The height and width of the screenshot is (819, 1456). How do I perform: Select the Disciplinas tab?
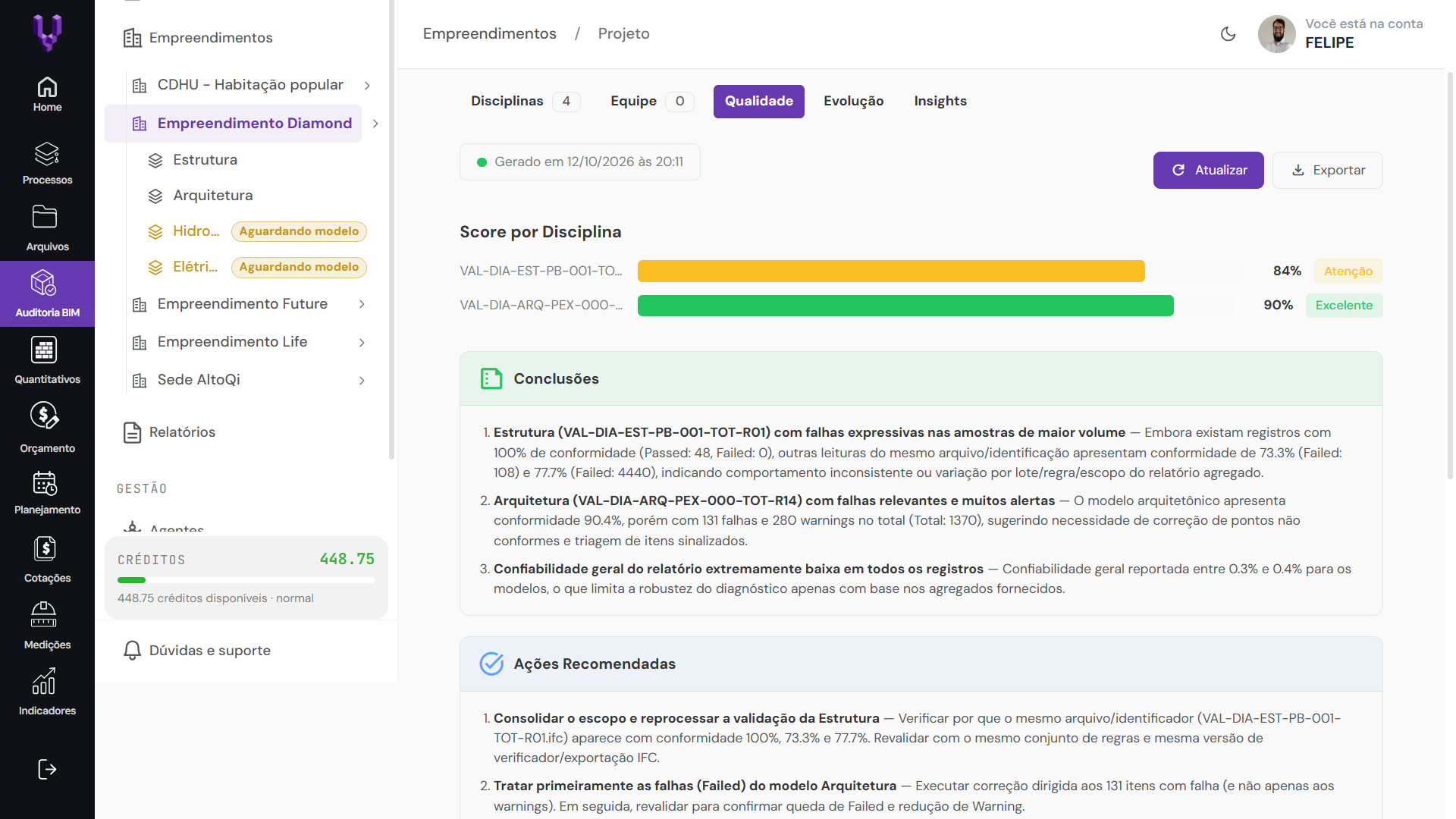click(525, 101)
